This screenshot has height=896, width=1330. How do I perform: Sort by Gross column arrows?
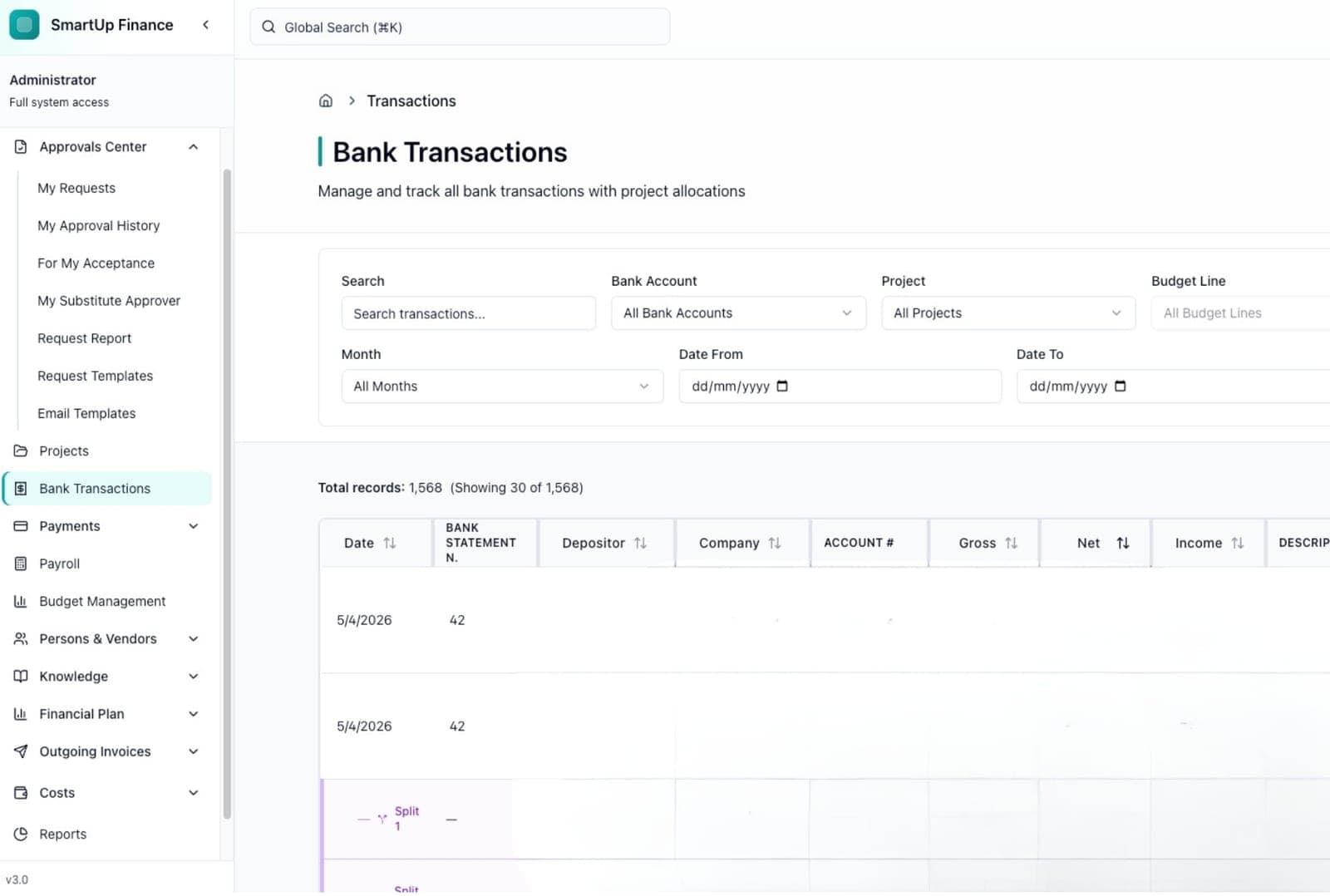click(1011, 544)
